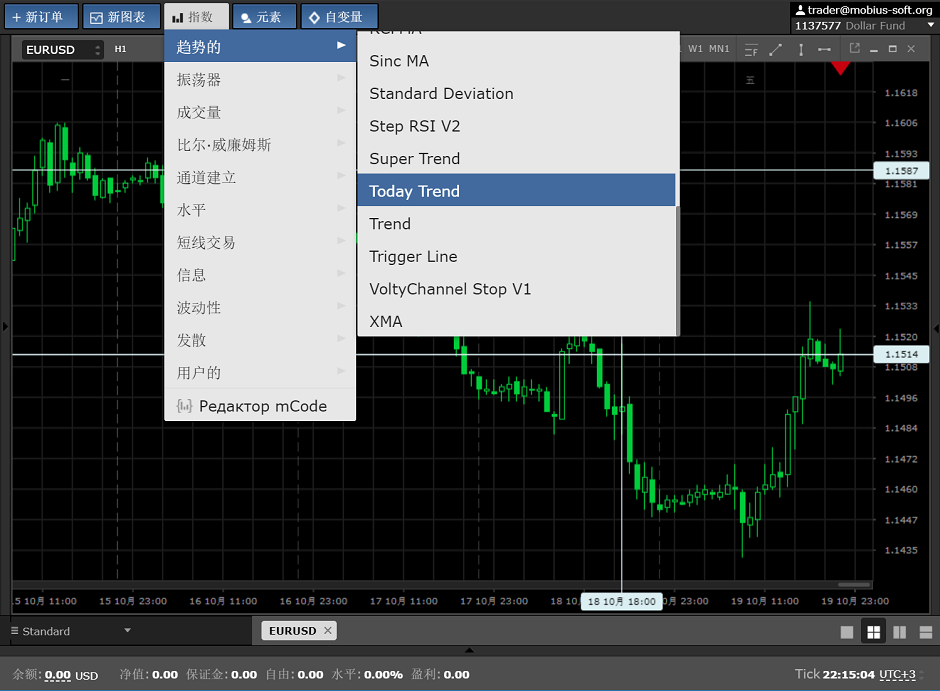Viewport: 940px width, 691px height.
Task: Click the 1.1587 price label
Action: pos(902,171)
